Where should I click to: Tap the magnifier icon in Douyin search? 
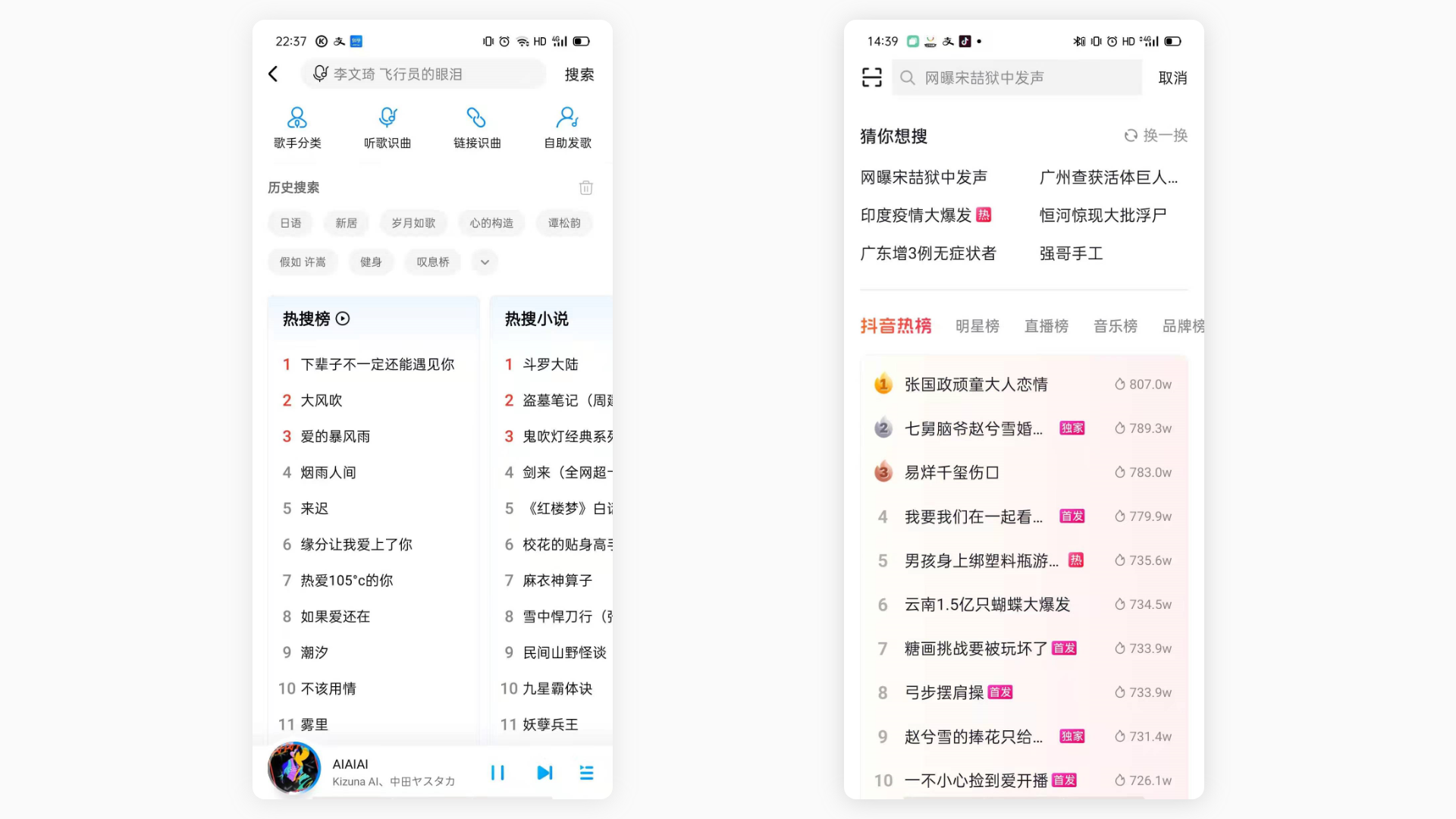908,77
